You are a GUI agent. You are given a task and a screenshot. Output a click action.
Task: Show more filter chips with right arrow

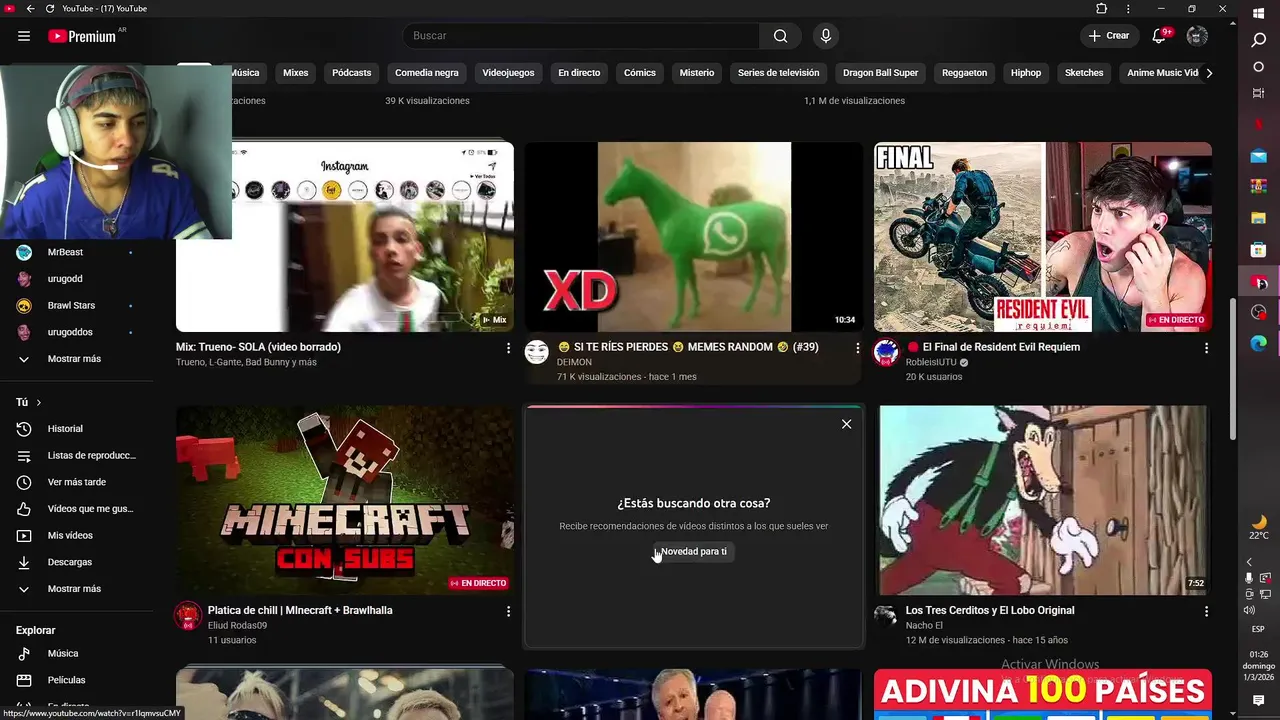click(x=1209, y=73)
